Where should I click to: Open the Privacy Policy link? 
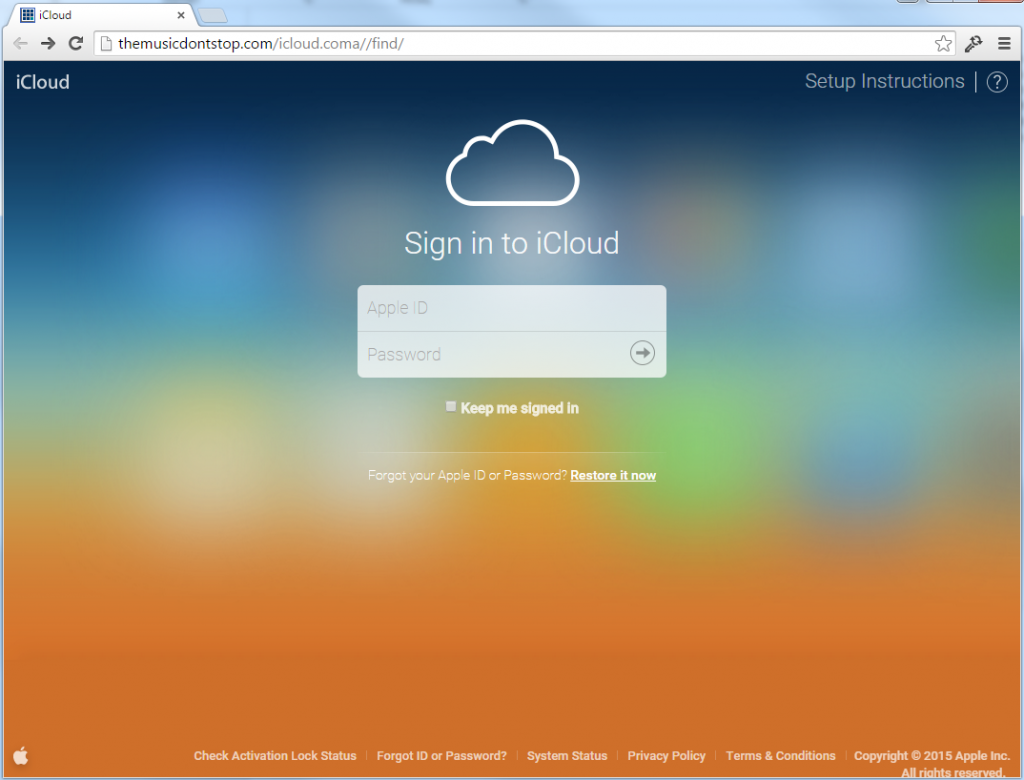(x=666, y=756)
